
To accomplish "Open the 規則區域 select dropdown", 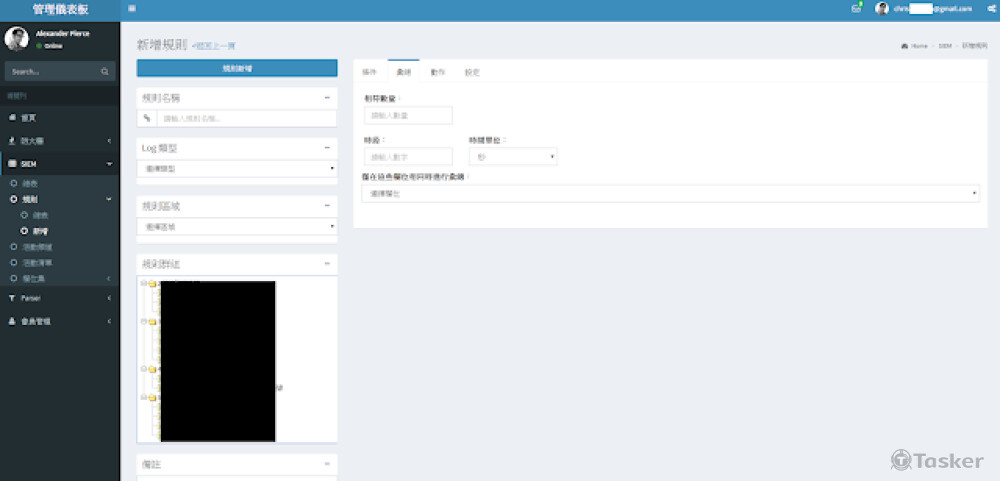I will (x=237, y=226).
